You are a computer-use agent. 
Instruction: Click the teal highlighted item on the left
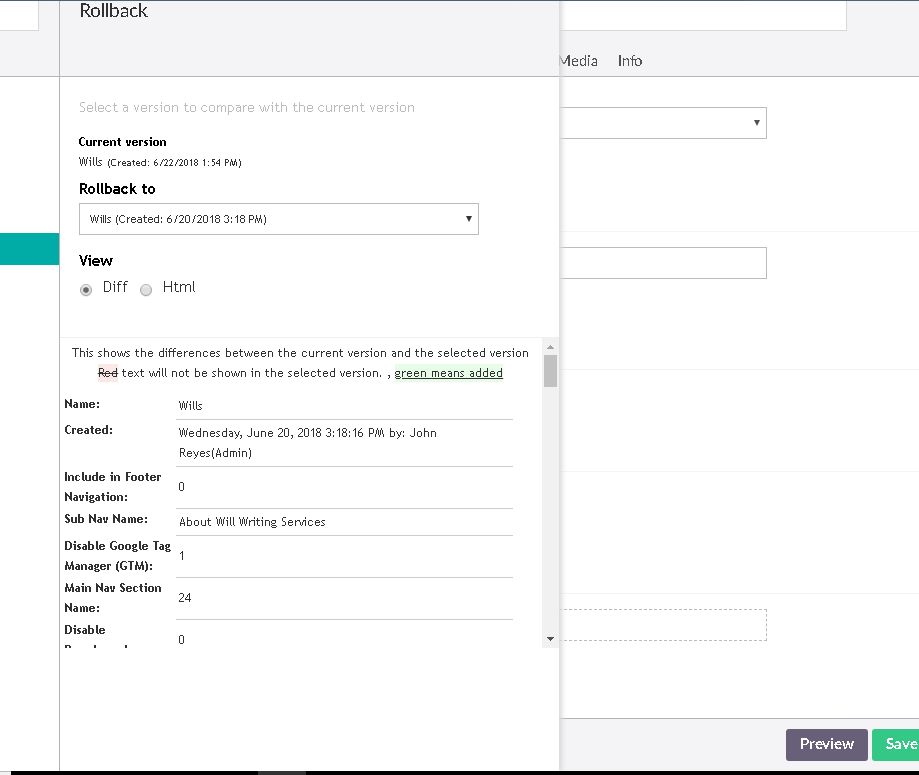[30, 249]
